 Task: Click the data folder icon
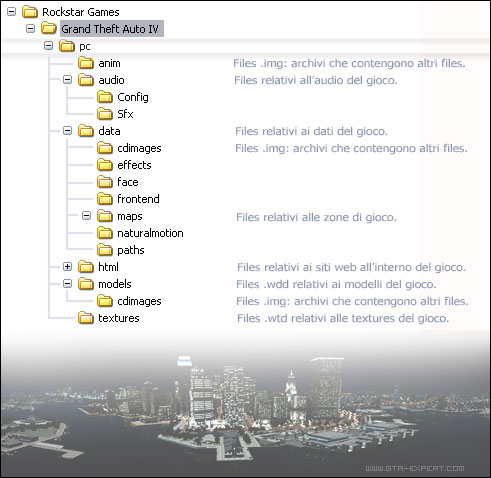click(x=86, y=131)
